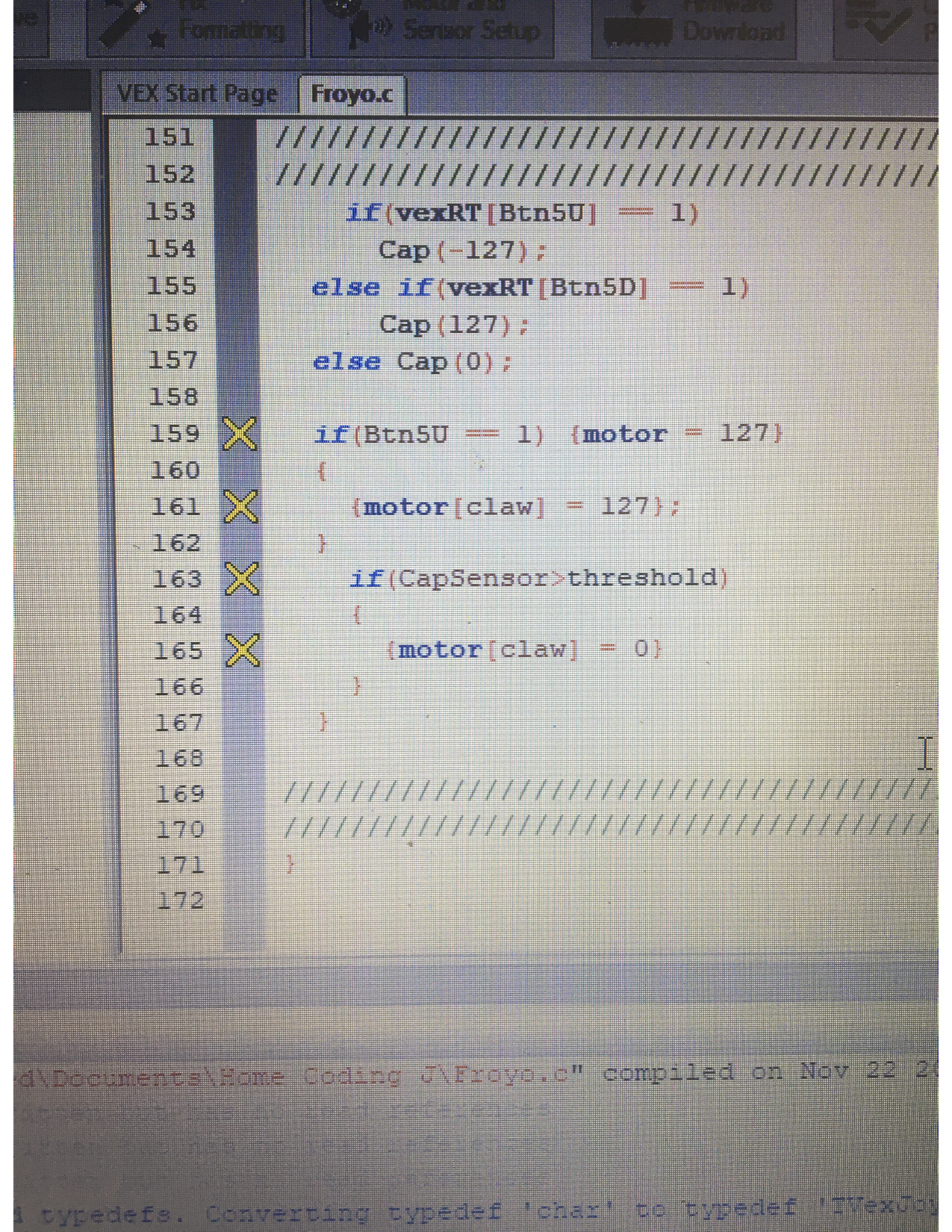This screenshot has height=1232, width=952.
Task: Switch to the VEX Start Page tab
Action: [x=197, y=94]
